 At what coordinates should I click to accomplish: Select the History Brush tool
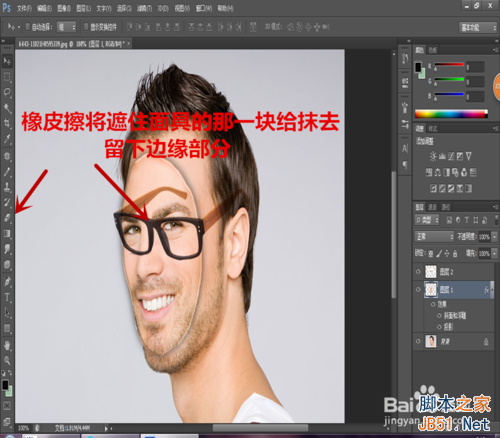(x=7, y=202)
